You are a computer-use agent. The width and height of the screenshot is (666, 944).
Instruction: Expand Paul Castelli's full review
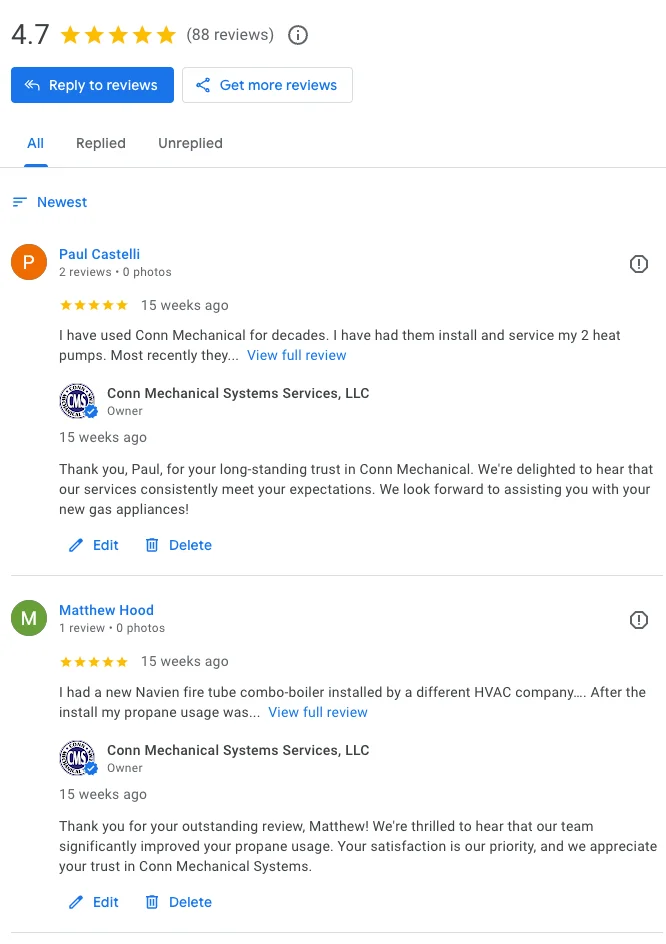click(297, 355)
